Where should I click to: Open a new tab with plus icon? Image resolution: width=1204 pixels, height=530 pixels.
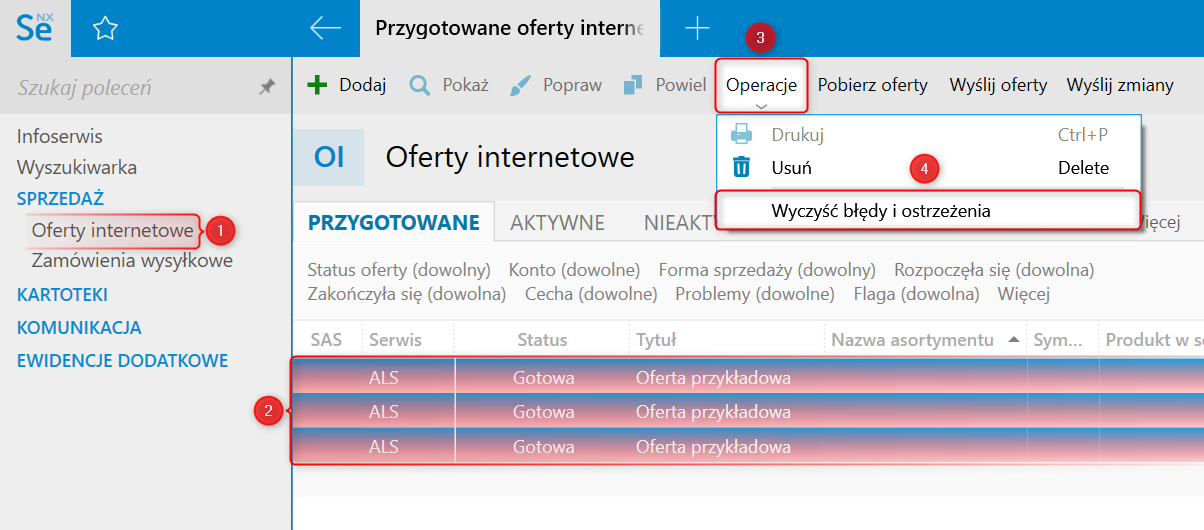[x=697, y=28]
